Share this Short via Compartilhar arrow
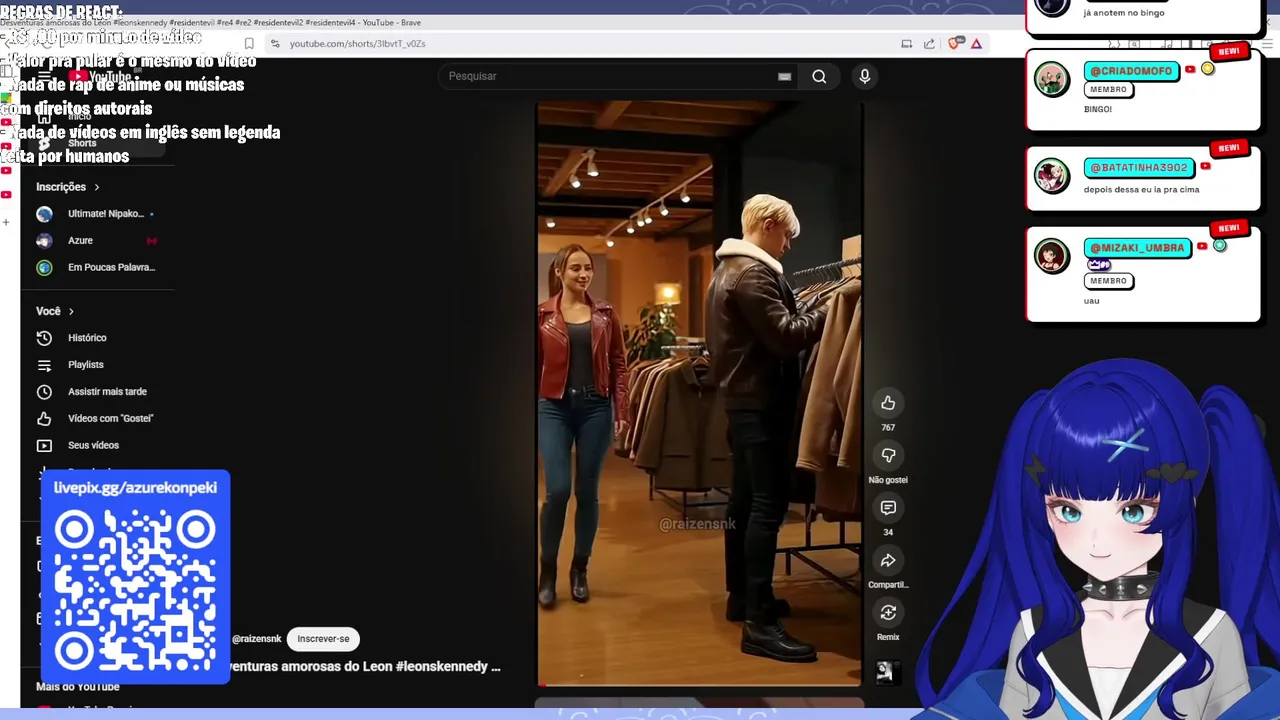Screen dimensions: 1280x720 (888, 561)
